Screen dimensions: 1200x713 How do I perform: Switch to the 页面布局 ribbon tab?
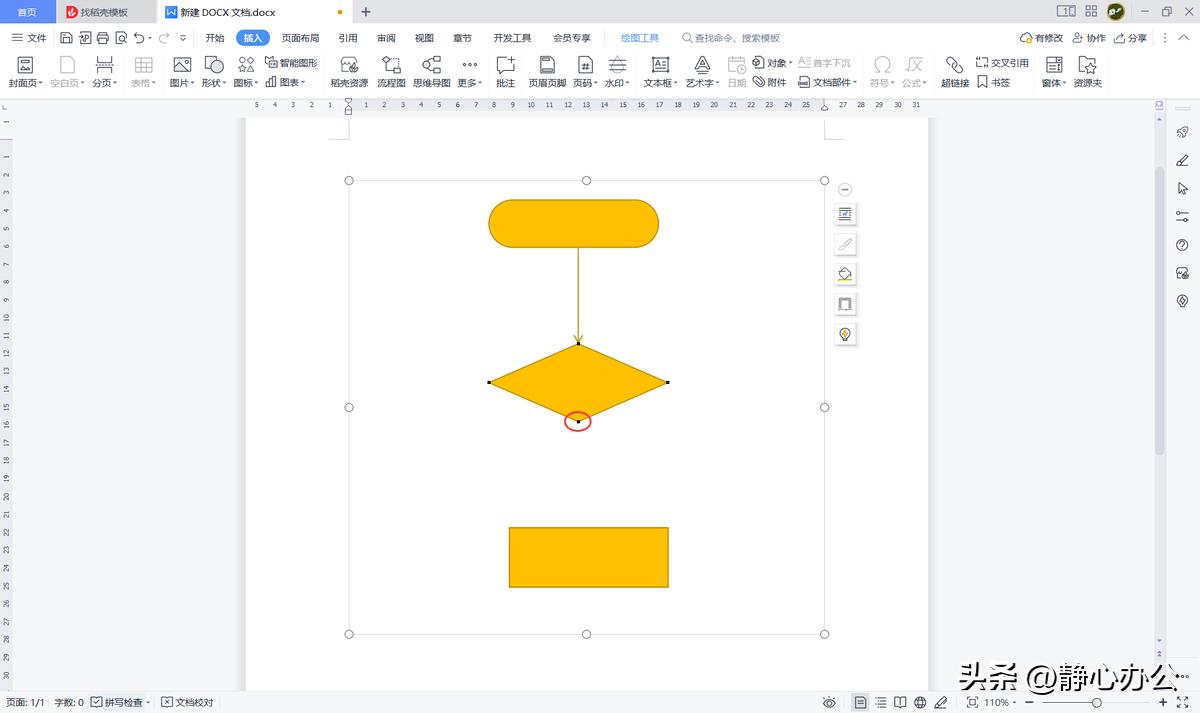(300, 38)
